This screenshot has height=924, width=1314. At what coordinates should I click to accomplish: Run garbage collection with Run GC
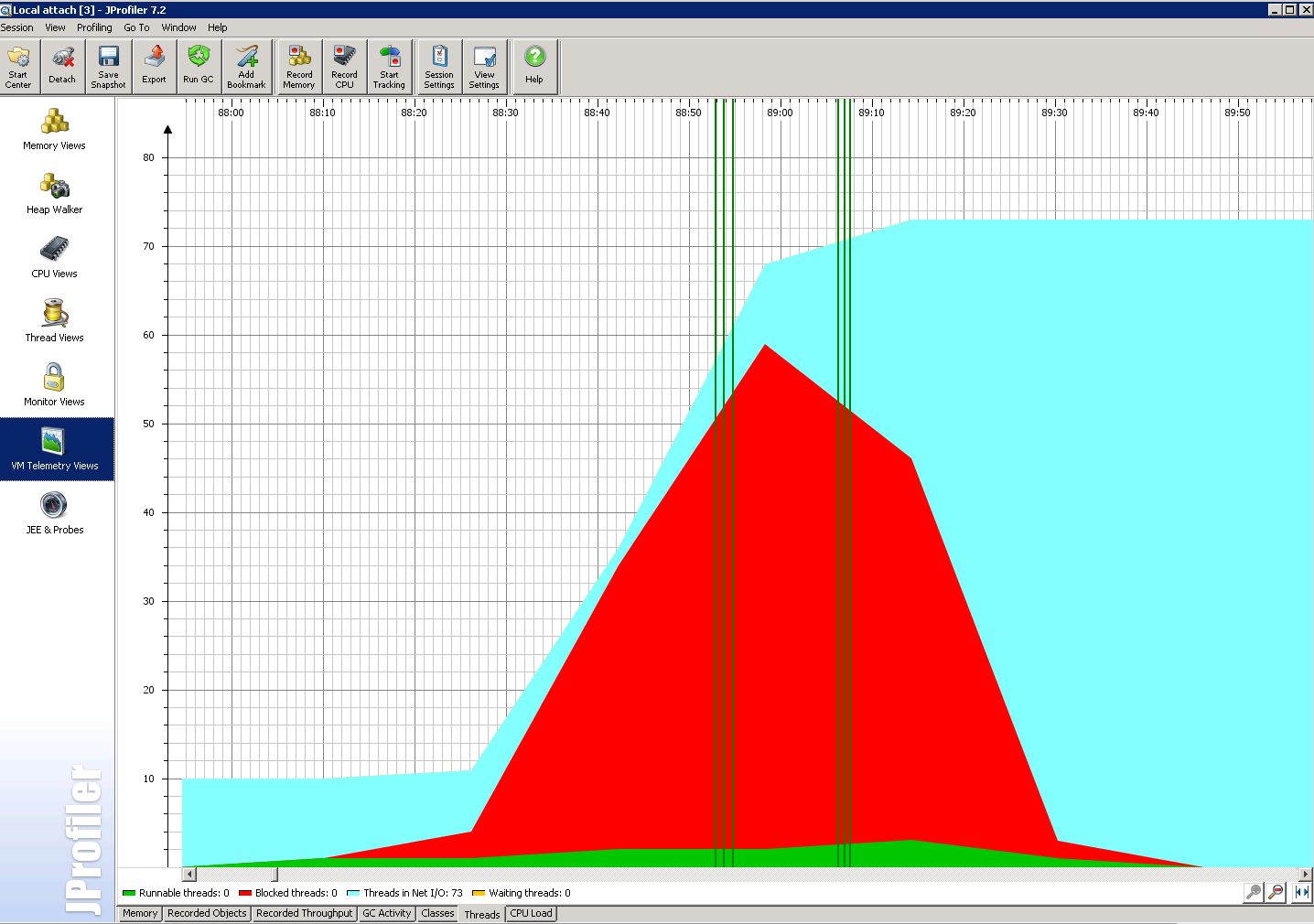click(199, 67)
